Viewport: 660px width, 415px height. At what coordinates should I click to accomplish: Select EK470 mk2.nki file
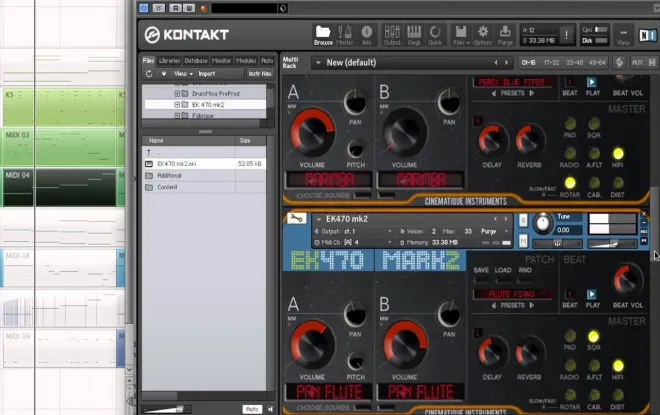(x=205, y=164)
